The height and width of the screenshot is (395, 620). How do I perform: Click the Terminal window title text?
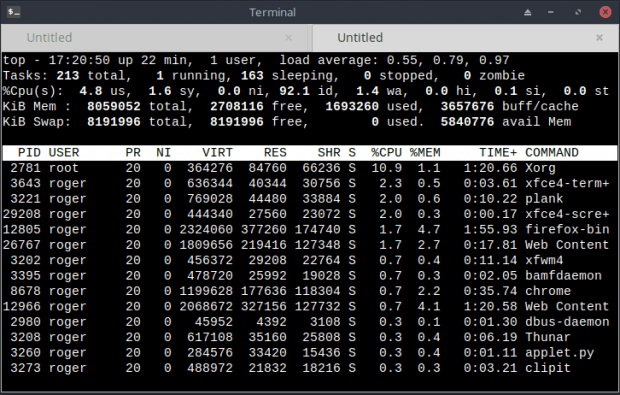point(272,12)
